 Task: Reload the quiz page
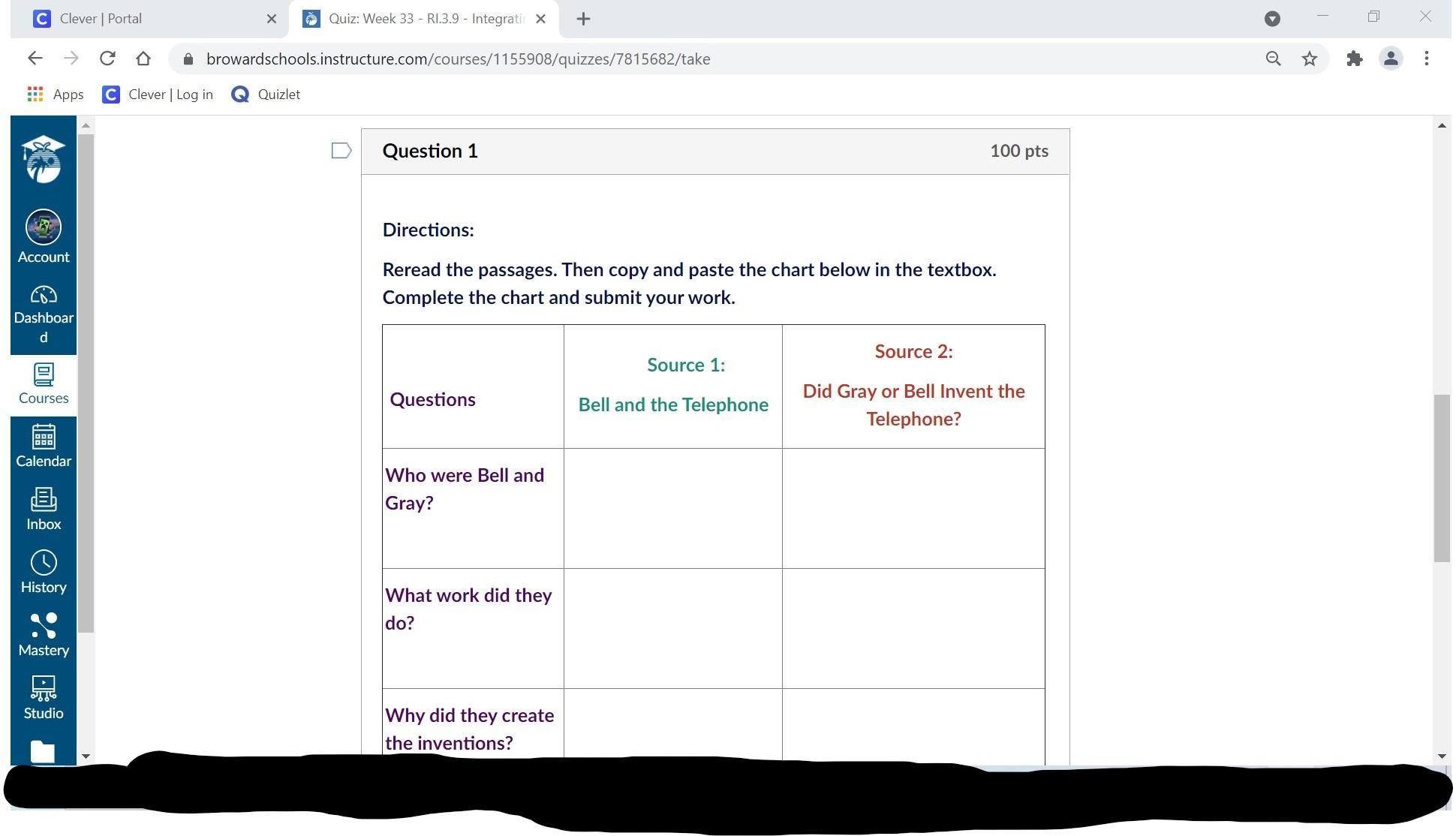click(107, 59)
